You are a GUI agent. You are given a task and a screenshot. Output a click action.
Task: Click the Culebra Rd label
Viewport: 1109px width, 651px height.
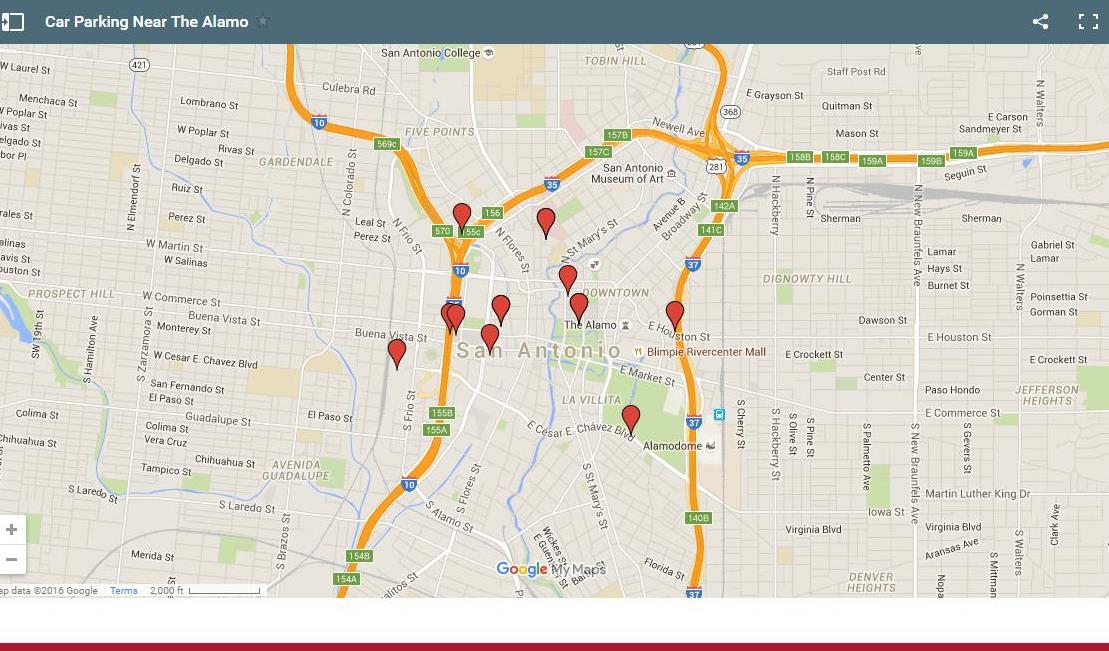(x=349, y=88)
